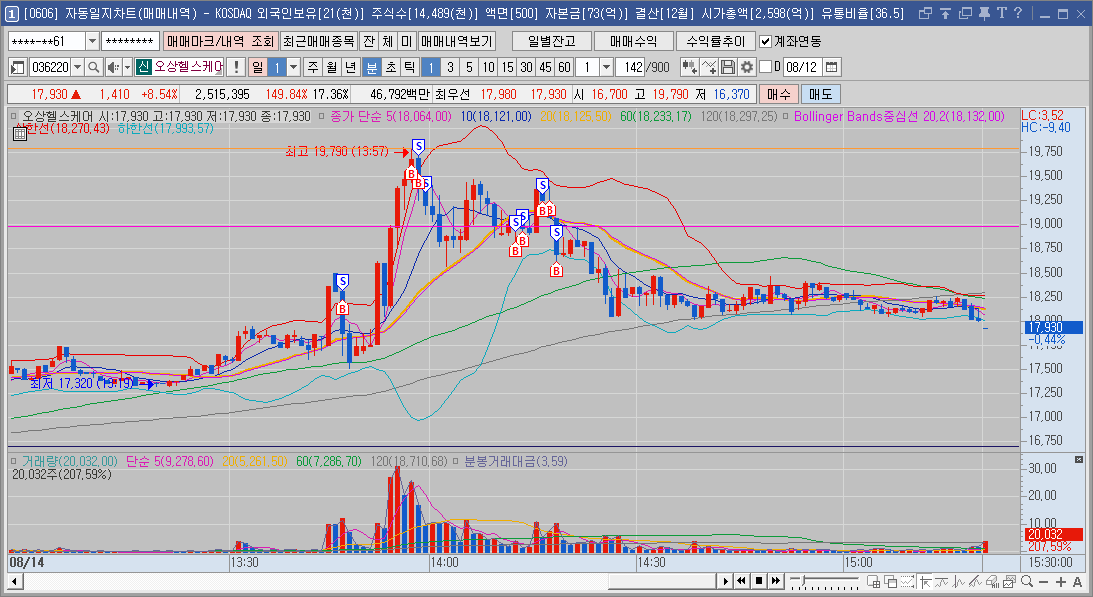This screenshot has width=1093, height=597.
Task: Toggle the D checkbox next to date field
Action: [x=765, y=67]
